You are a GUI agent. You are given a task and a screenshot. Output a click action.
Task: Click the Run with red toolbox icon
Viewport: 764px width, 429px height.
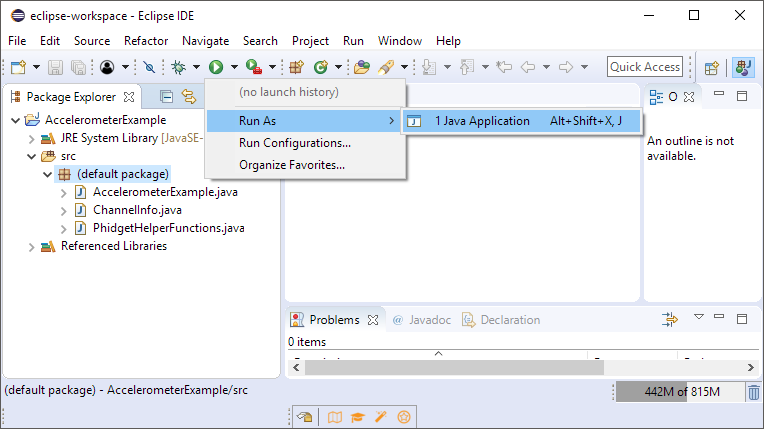coord(254,67)
